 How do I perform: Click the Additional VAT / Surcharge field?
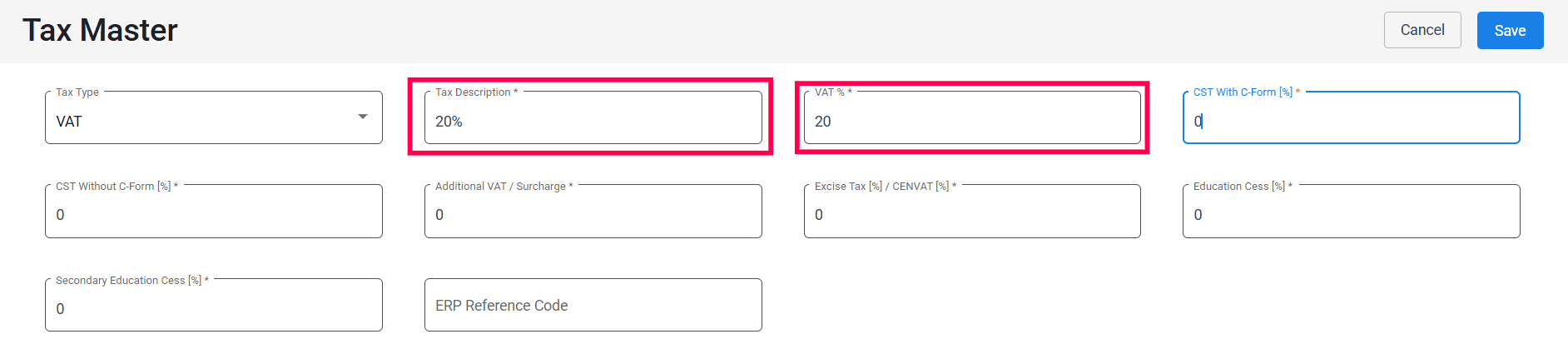593,215
